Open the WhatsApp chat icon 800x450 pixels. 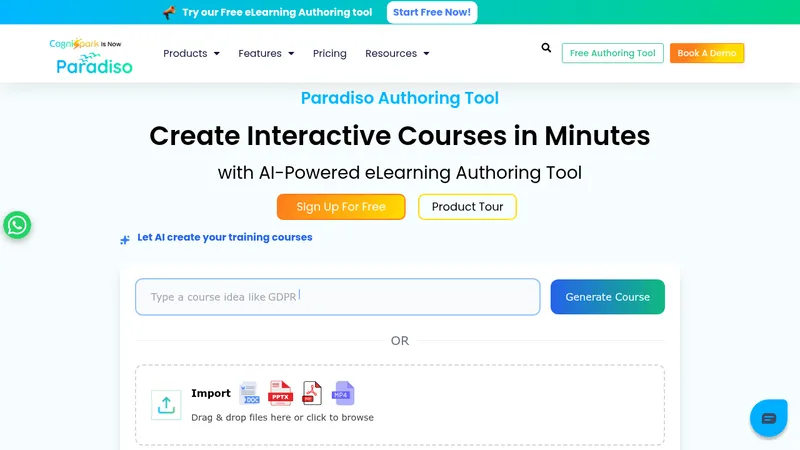point(17,225)
